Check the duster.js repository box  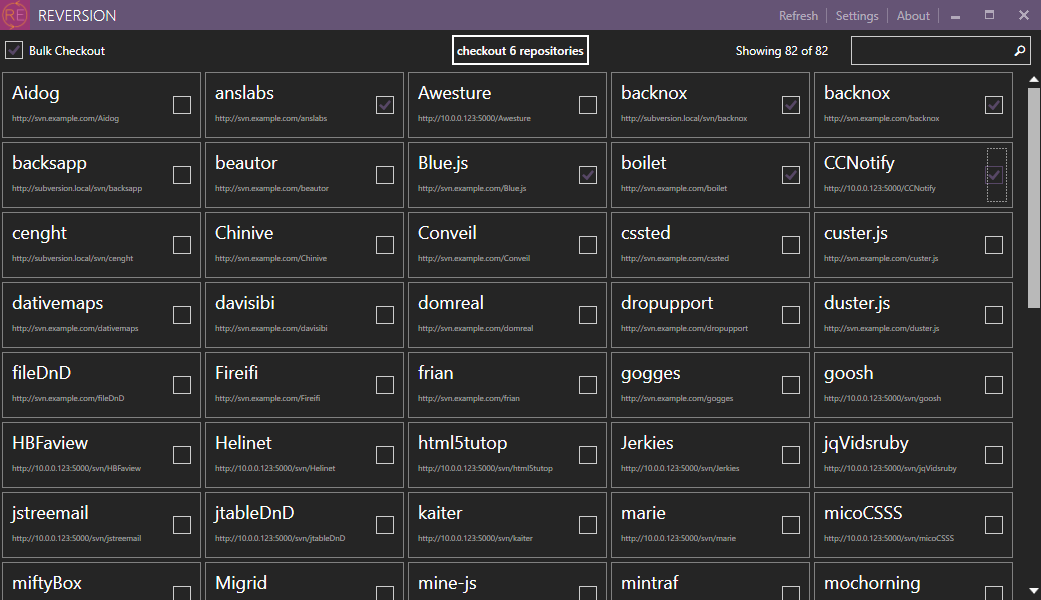pos(994,315)
